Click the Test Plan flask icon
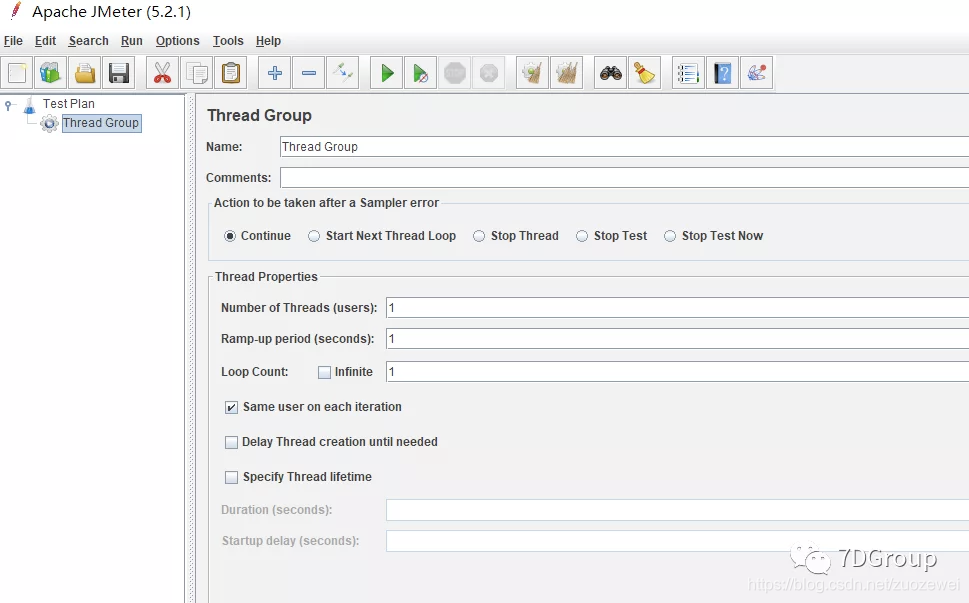969x603 pixels. coord(30,105)
